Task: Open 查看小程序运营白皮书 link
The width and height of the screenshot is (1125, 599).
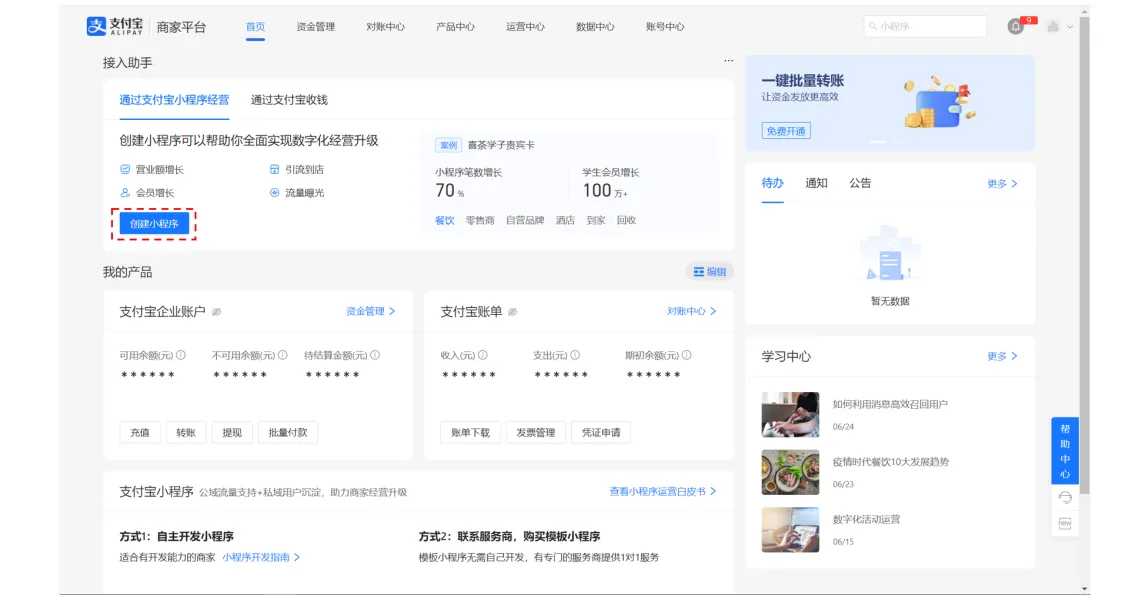Action: click(662, 491)
